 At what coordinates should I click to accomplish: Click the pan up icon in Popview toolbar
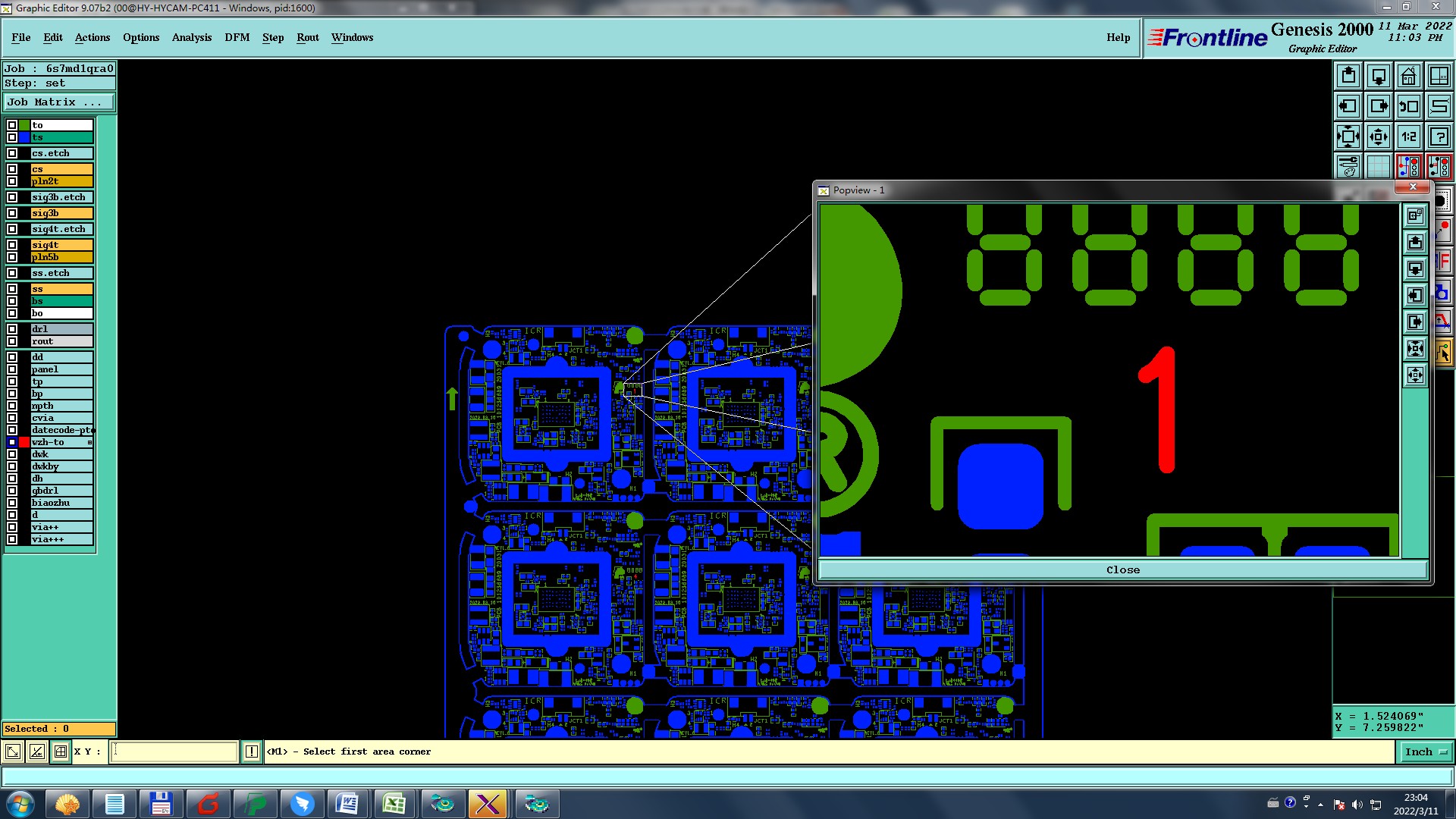1415,243
